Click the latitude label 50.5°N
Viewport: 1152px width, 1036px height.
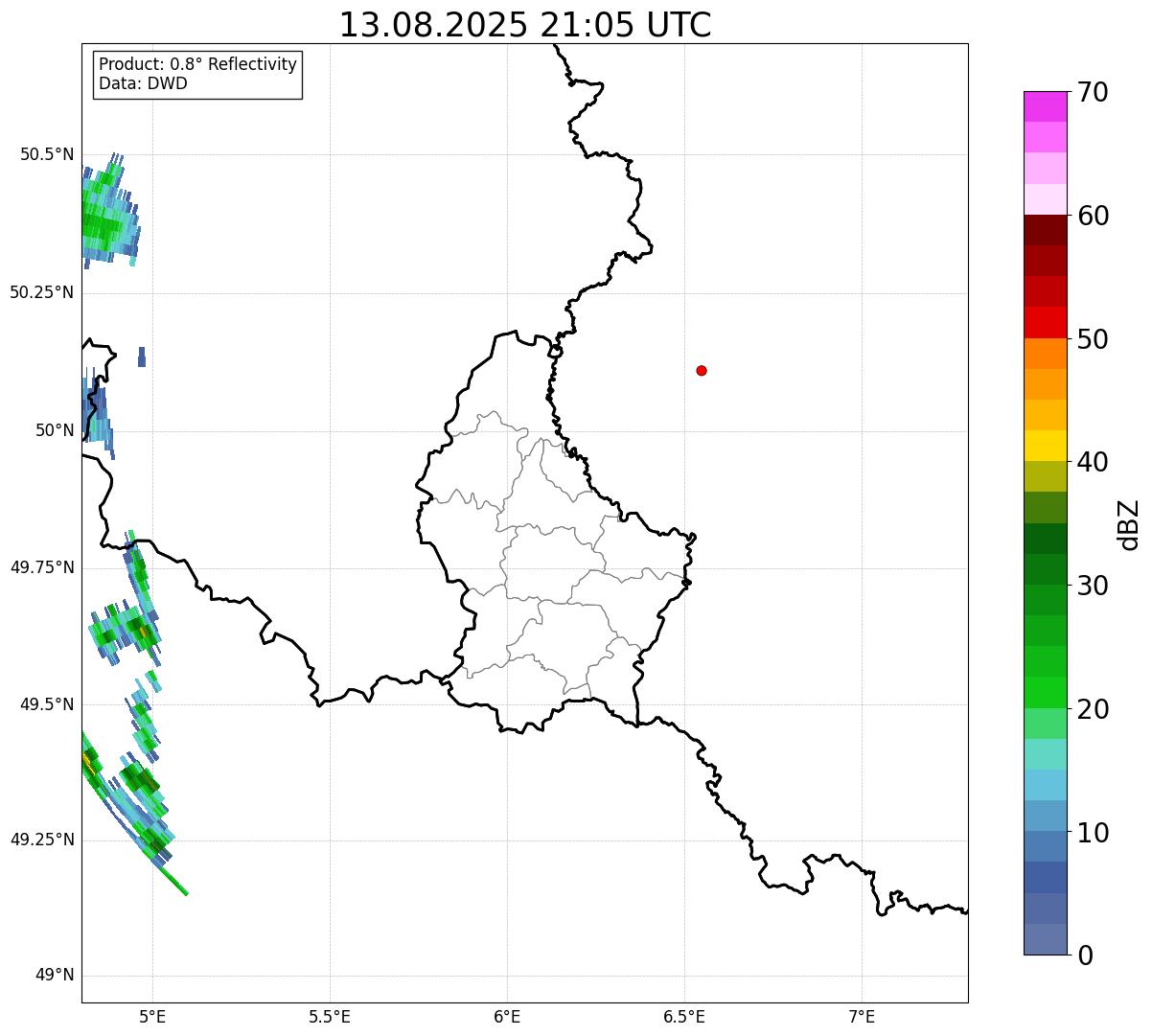[47, 154]
